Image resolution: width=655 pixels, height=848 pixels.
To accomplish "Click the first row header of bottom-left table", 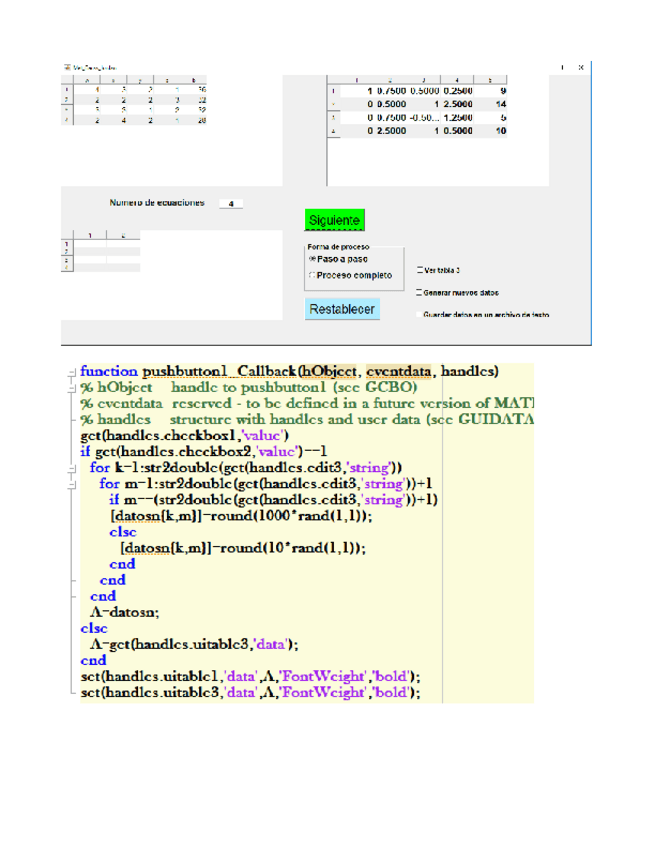I will (67, 244).
